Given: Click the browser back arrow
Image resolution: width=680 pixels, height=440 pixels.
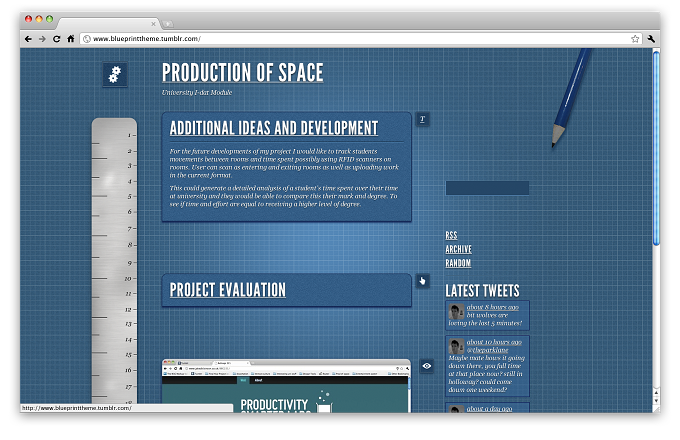Looking at the screenshot, I should pos(28,39).
